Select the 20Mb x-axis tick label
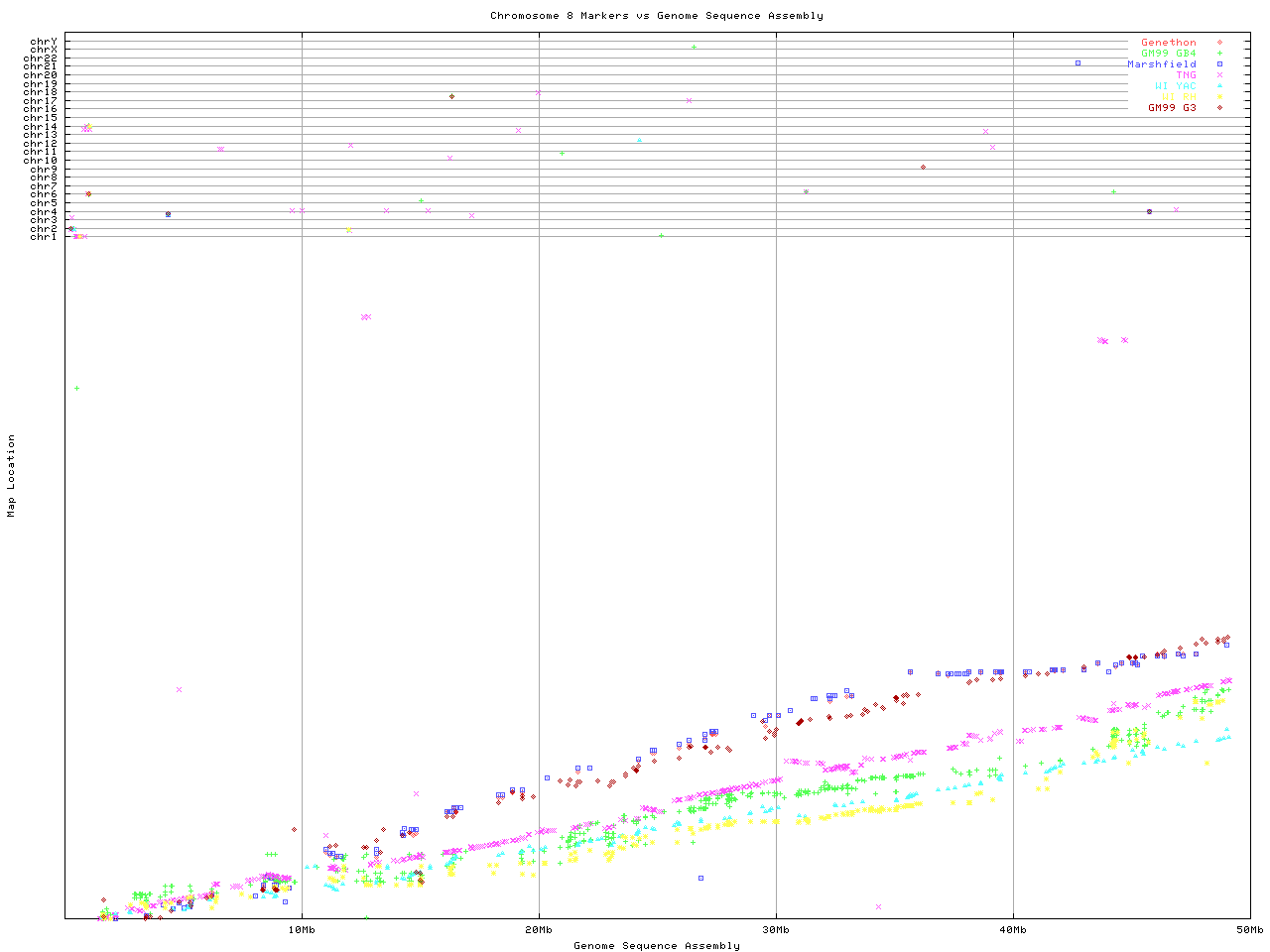 (539, 930)
